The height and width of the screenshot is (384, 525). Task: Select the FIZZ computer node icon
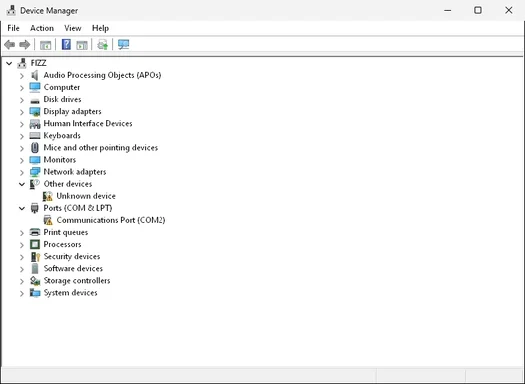click(x=22, y=63)
